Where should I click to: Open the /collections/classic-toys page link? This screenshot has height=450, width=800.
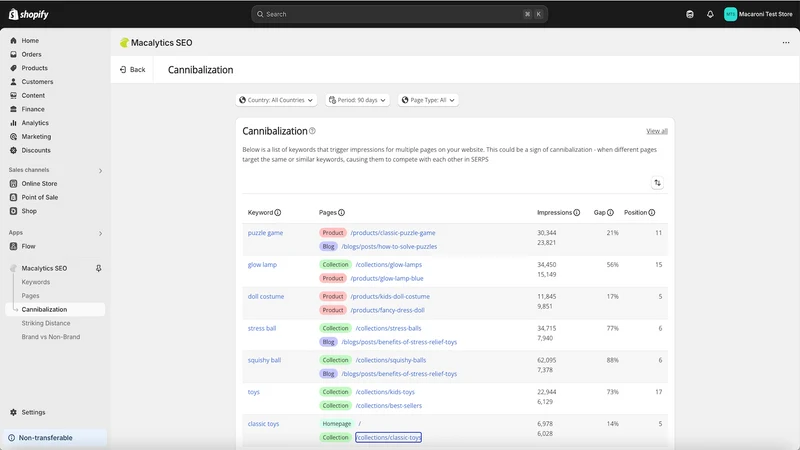[388, 437]
